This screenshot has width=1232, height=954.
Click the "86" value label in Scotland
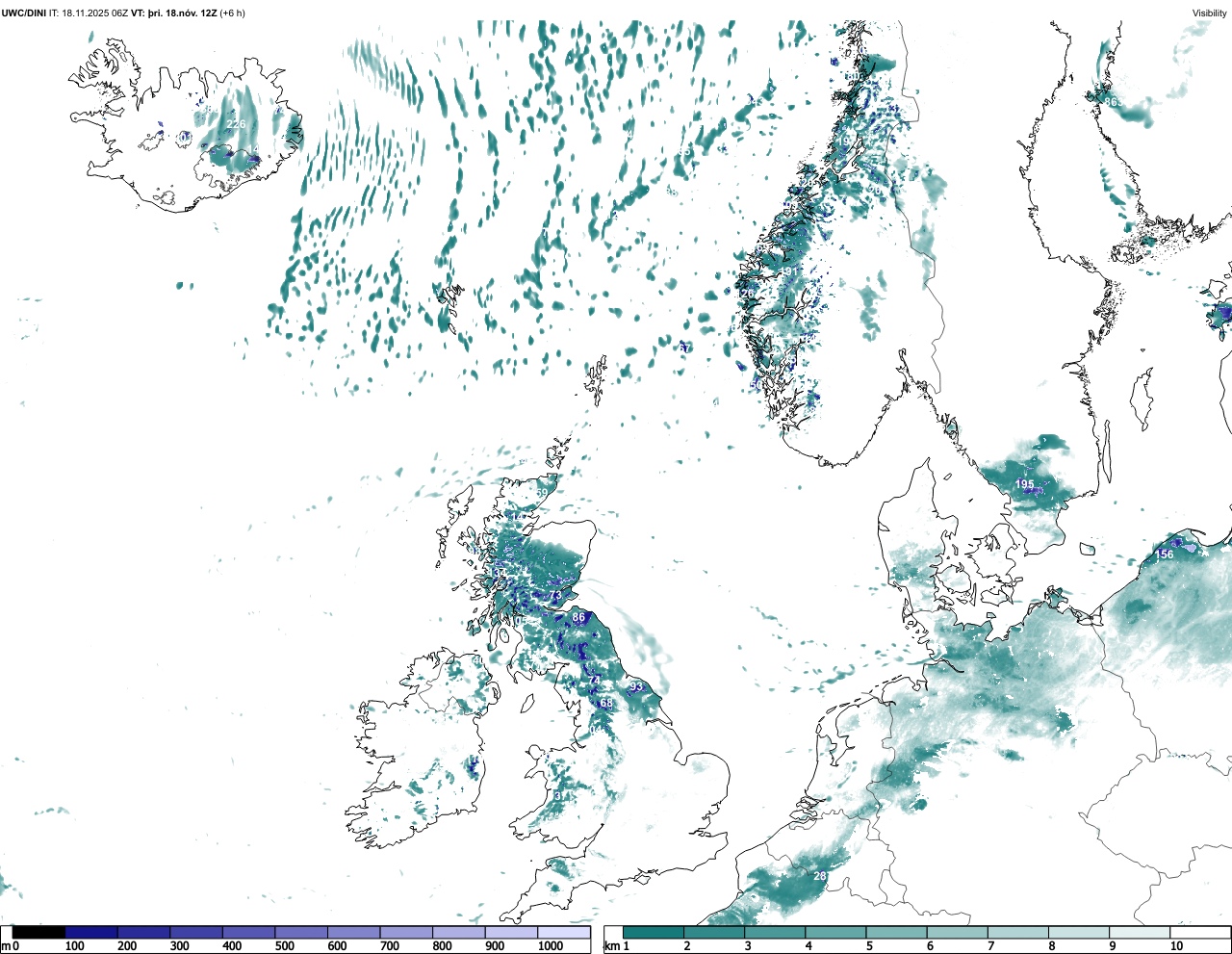578,617
